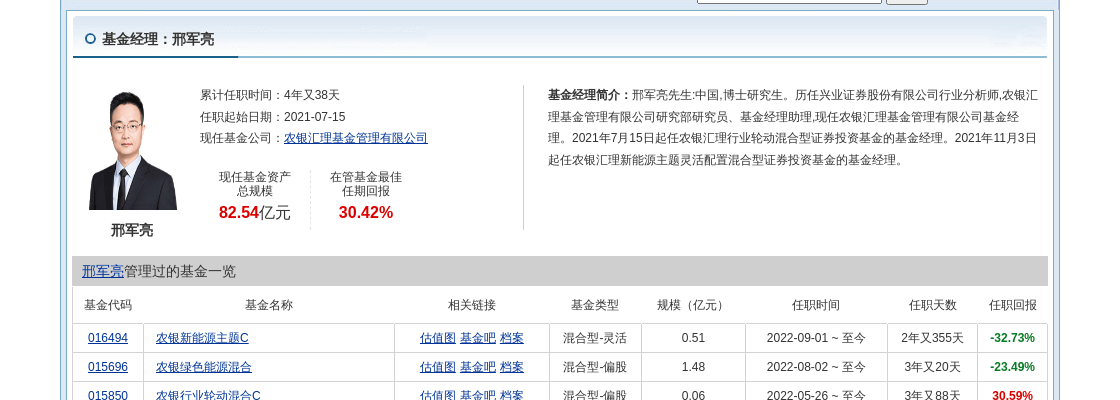Open 农银汇理基金管理有限公司 company link
The height and width of the screenshot is (400, 1120).
click(356, 139)
